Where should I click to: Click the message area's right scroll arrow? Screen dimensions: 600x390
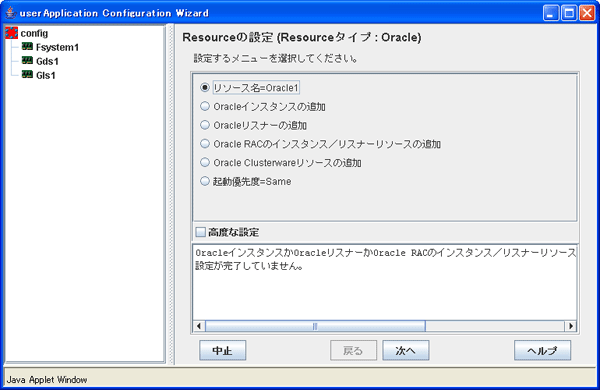571,326
